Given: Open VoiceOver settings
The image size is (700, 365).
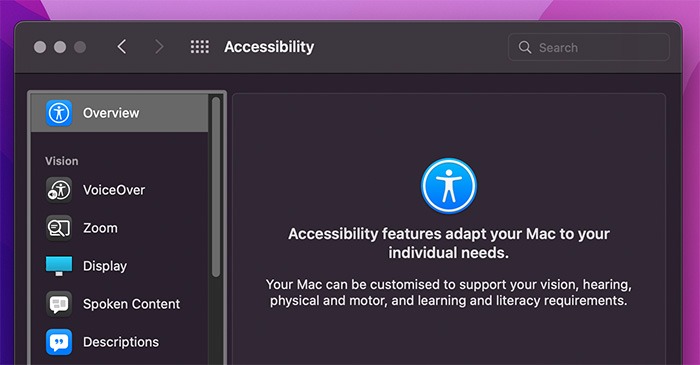Looking at the screenshot, I should pos(120,190).
